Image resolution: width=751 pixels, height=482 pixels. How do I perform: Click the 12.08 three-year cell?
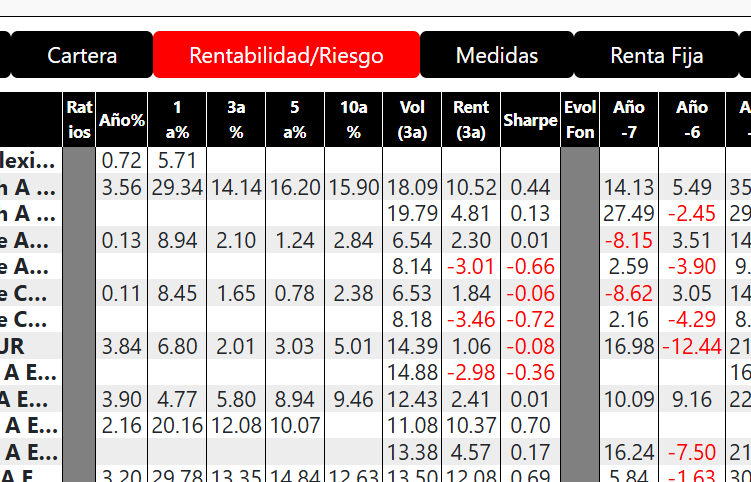(236, 425)
